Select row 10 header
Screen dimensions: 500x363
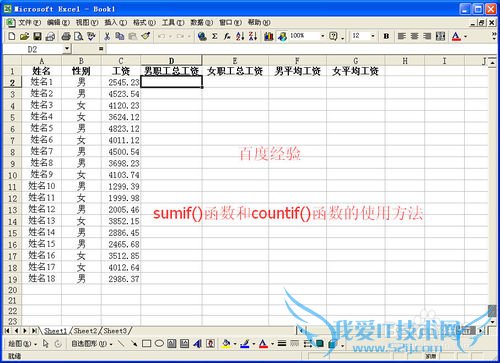pyautogui.click(x=12, y=175)
